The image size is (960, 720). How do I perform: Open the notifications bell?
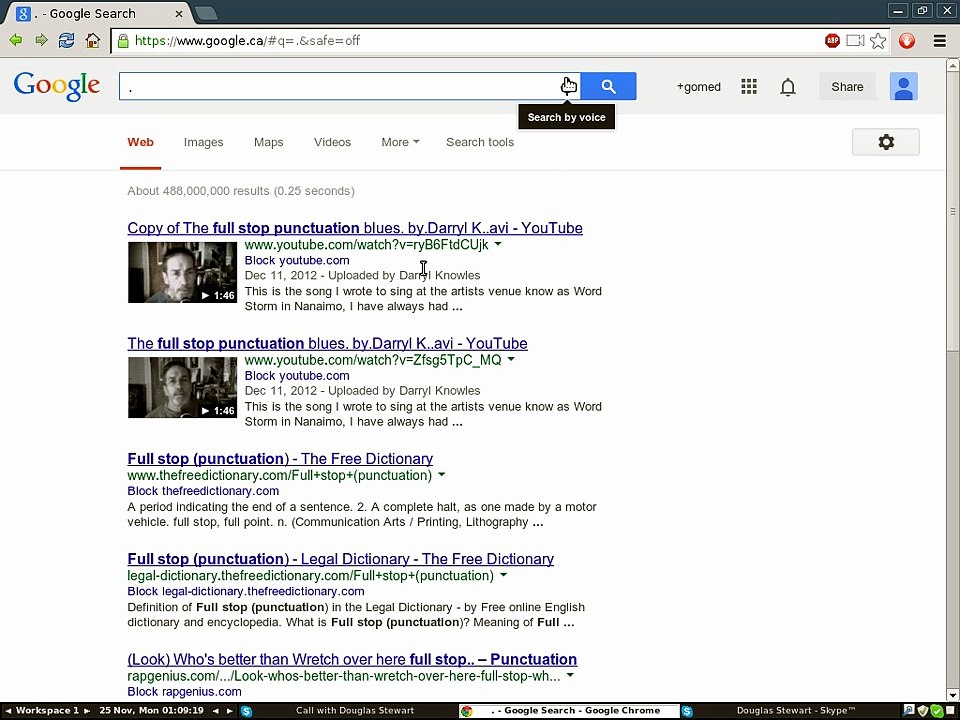tap(788, 87)
